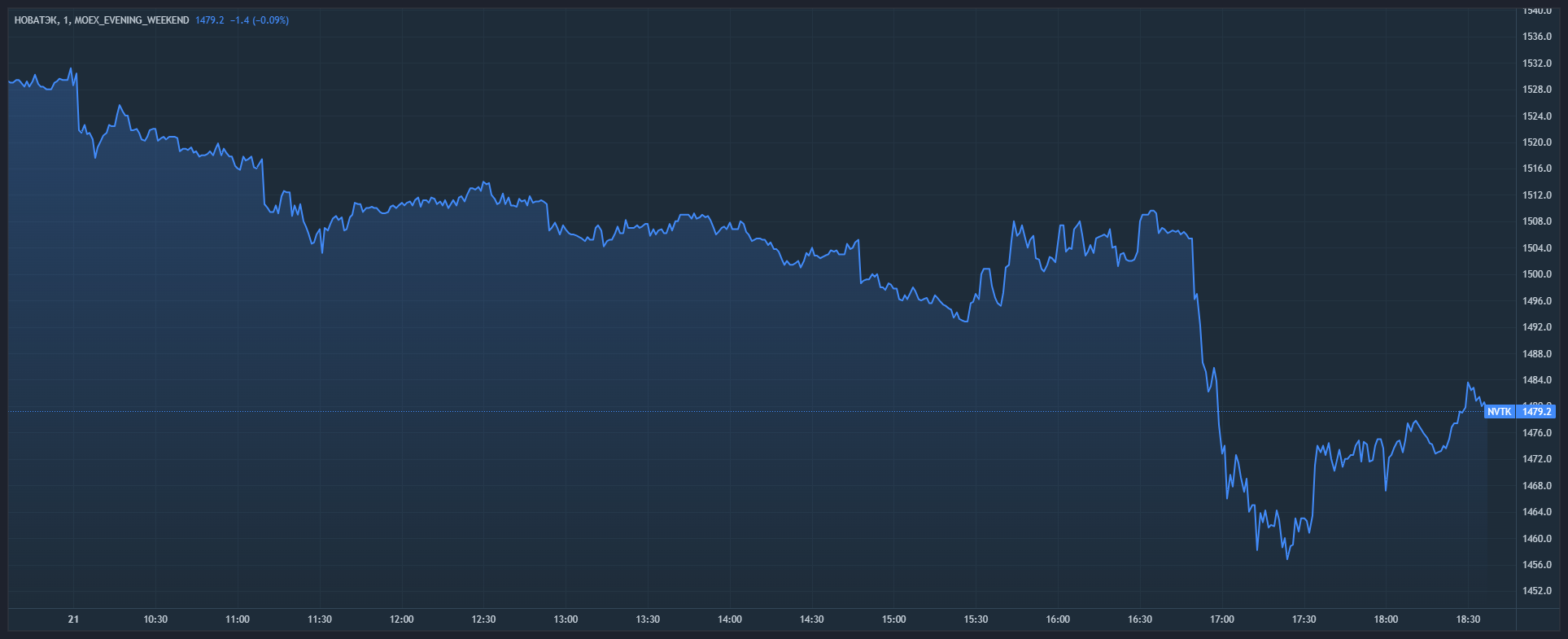The image size is (1568, 639).
Task: Click the 1500.0 level on price scale
Action: 1536,274
